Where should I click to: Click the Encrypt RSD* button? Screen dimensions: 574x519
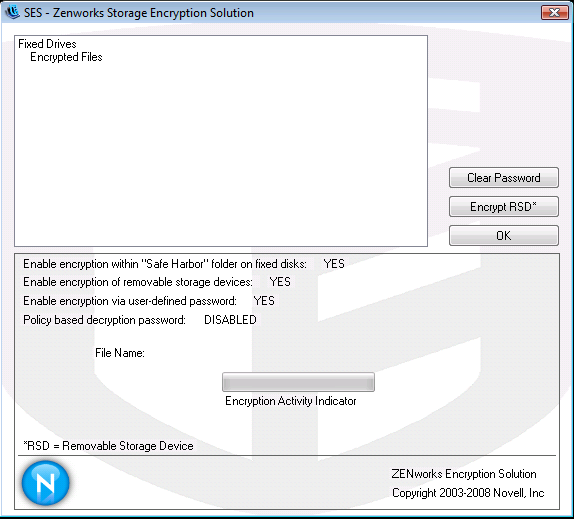[504, 207]
